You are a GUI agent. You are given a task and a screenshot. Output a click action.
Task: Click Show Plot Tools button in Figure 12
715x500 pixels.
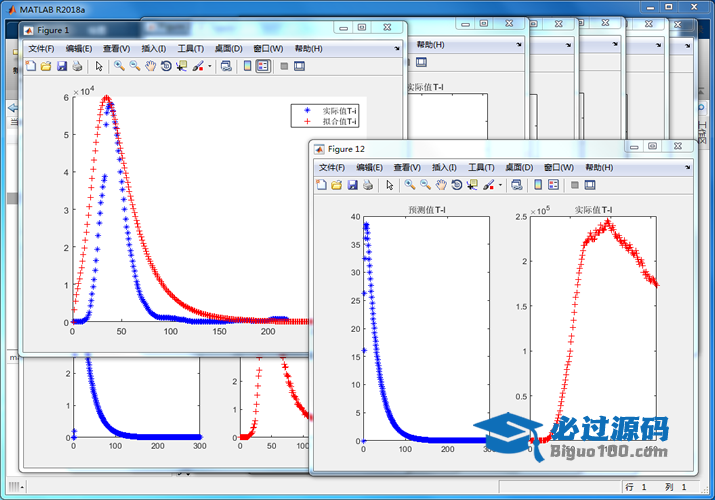(x=590, y=185)
